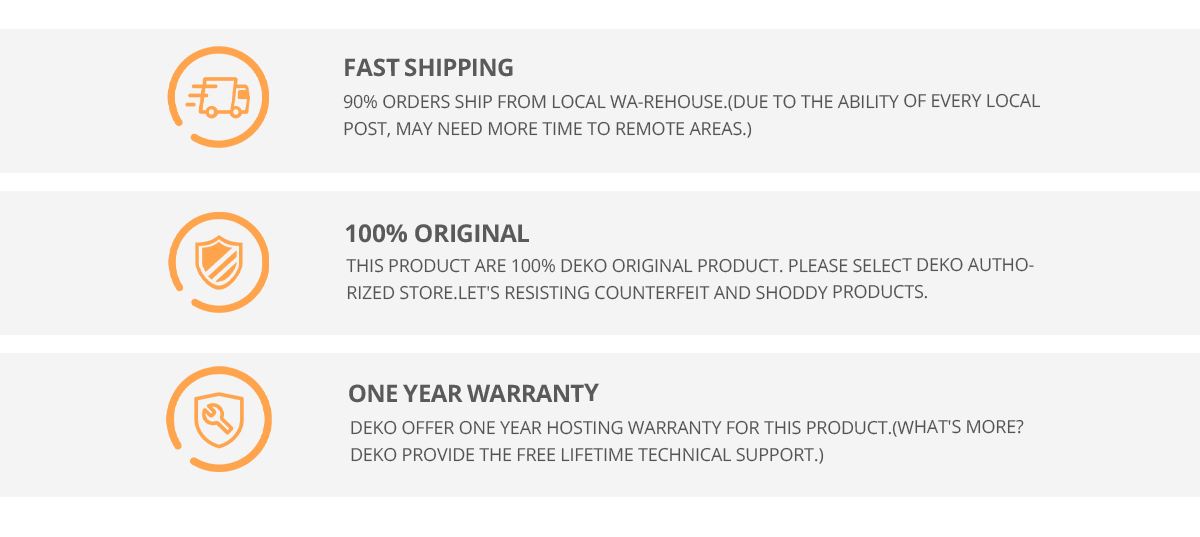Click the line starting RIZED STORE
The width and height of the screenshot is (1200, 537).
click(x=637, y=293)
